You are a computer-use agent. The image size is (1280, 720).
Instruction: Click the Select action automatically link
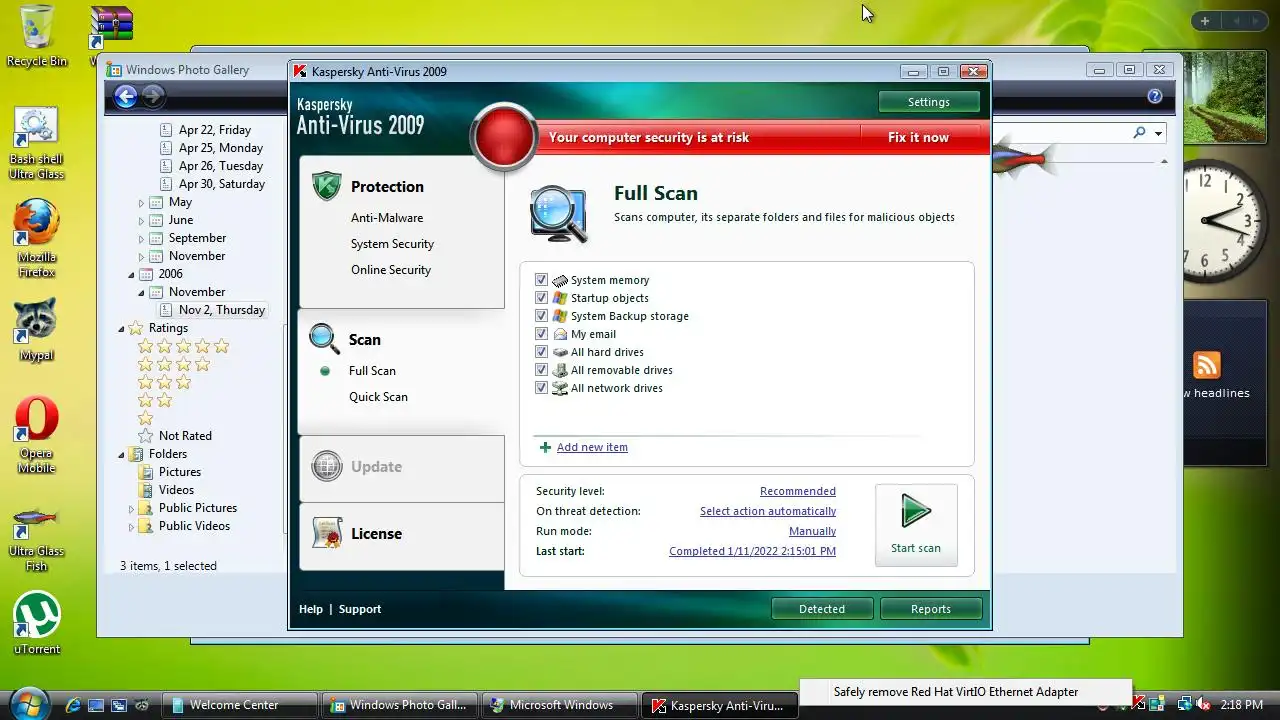click(768, 511)
